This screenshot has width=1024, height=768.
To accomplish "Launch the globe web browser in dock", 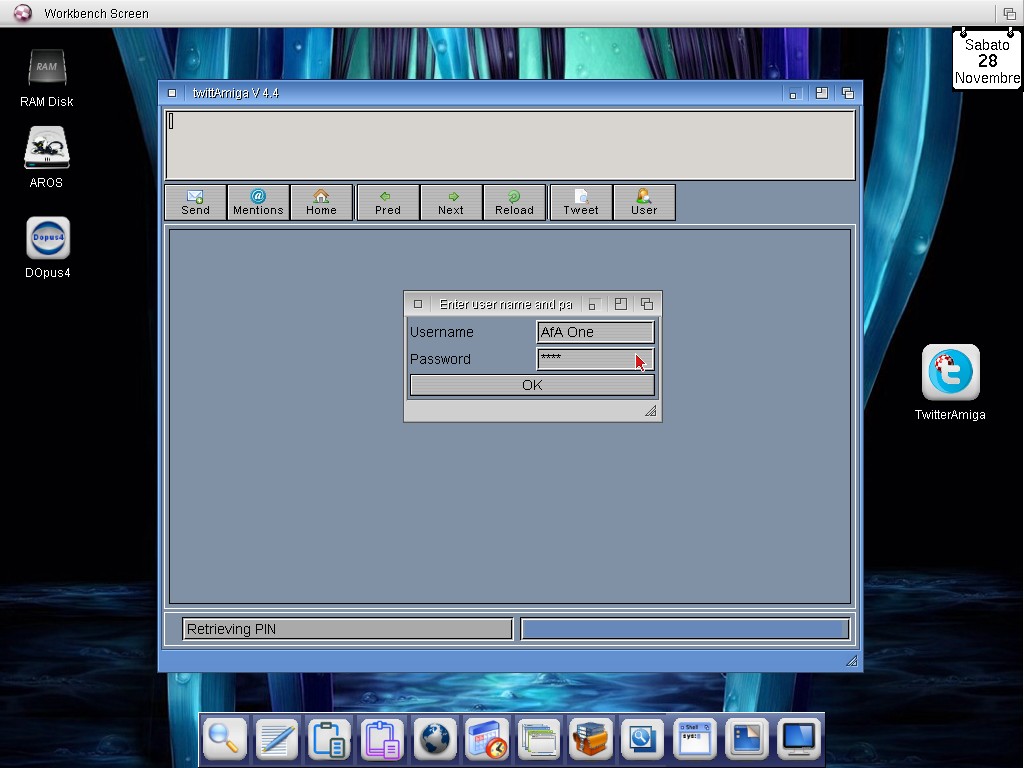I will tap(434, 740).
